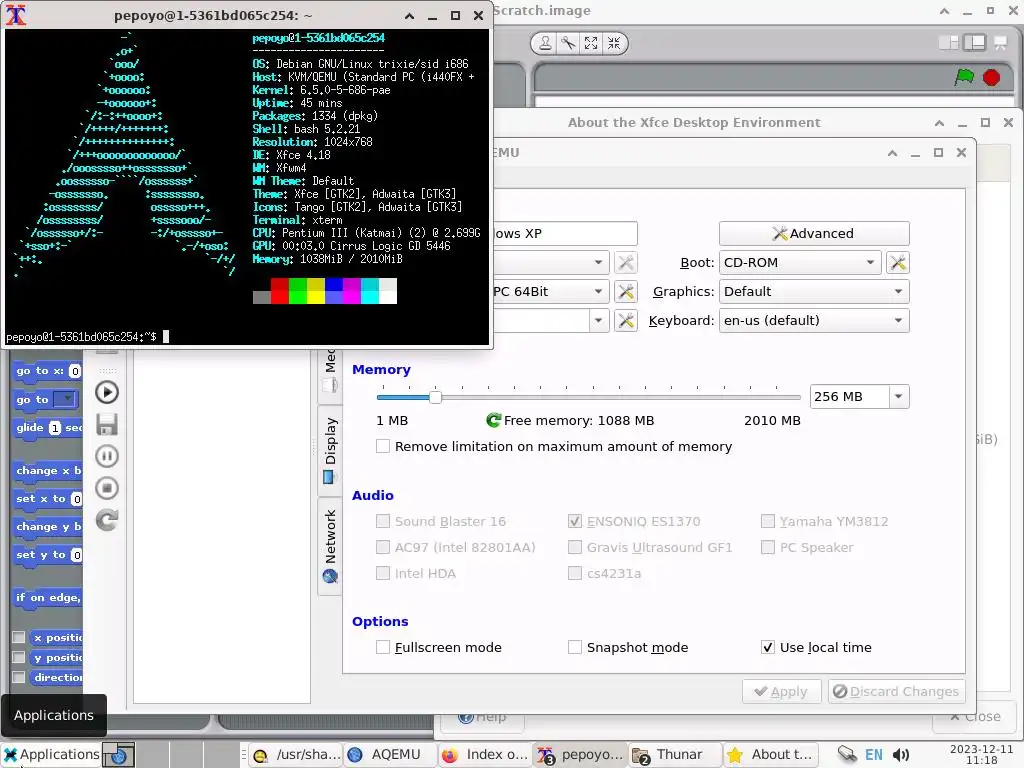Select the Scratch shrink sprite tool
Screen dimensions: 1024x768
pyautogui.click(x=614, y=43)
